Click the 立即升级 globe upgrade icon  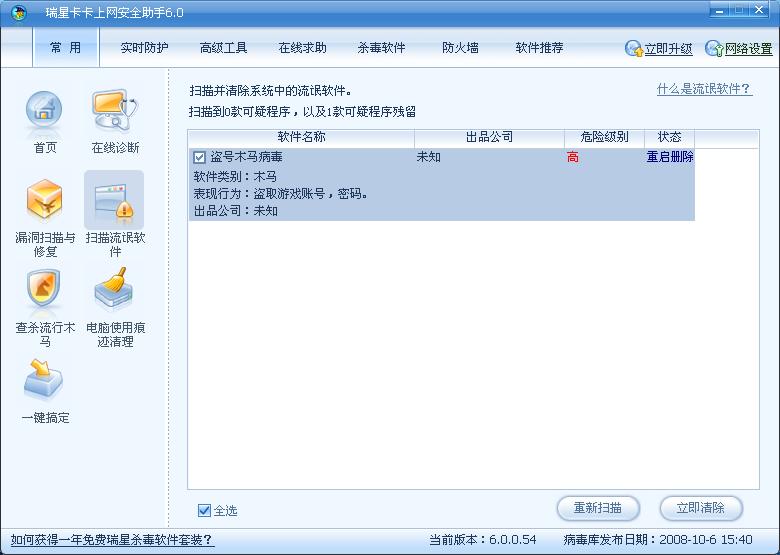point(634,49)
